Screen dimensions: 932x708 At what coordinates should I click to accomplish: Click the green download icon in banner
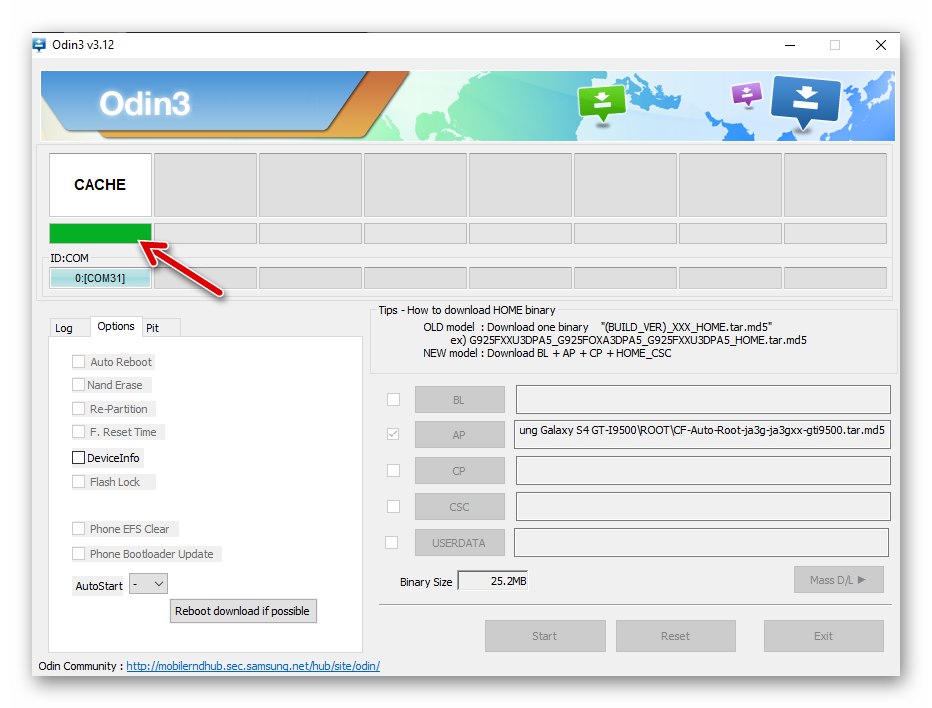(x=602, y=103)
